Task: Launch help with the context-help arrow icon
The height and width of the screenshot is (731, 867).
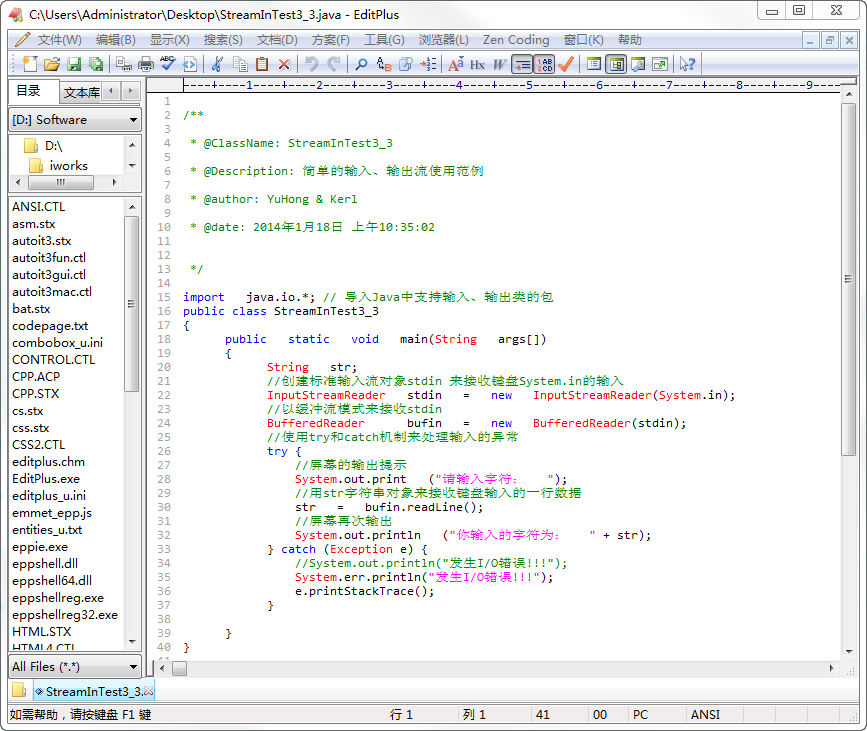Action: [685, 63]
